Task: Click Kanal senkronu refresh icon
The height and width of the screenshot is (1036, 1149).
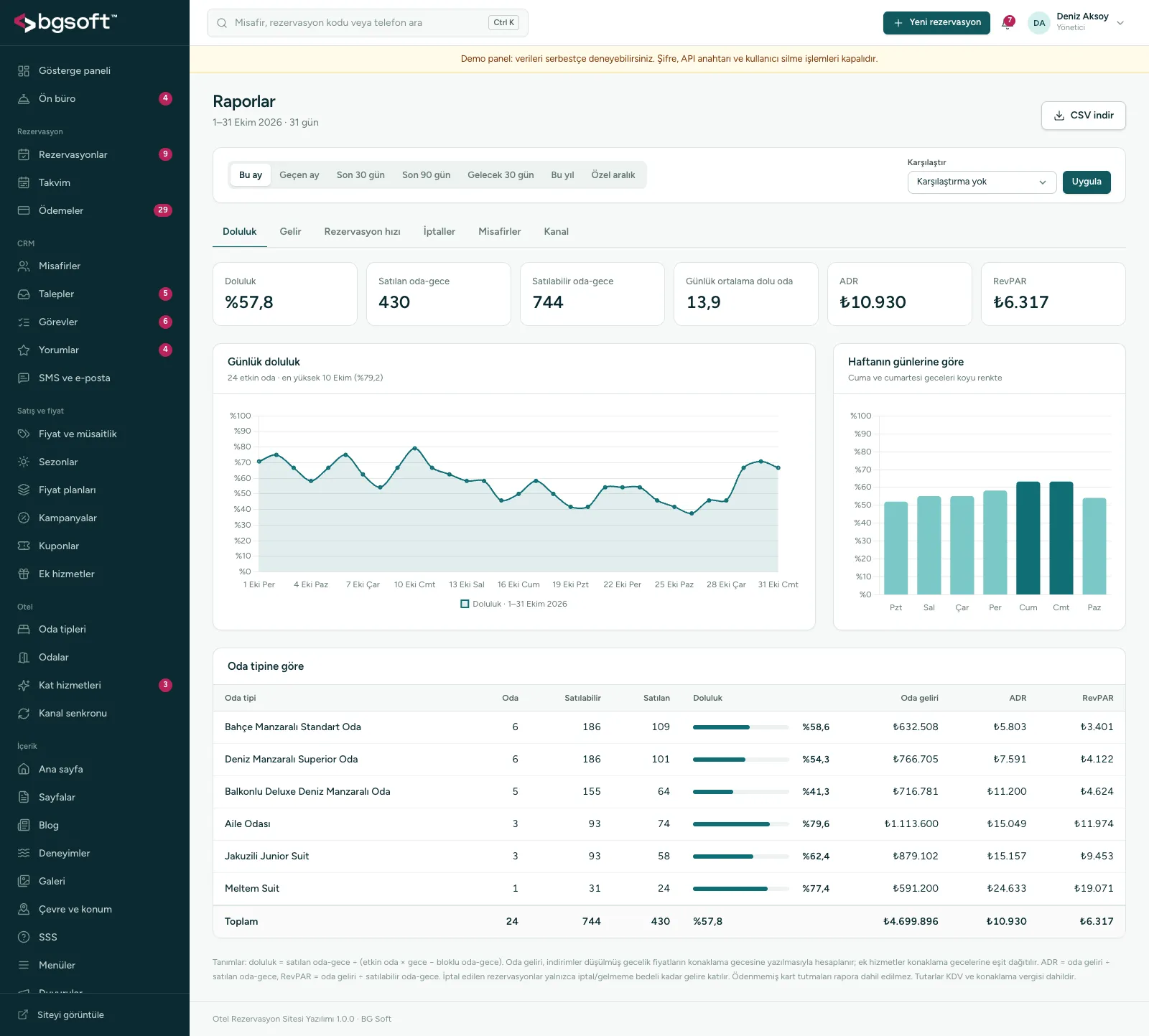Action: (x=24, y=714)
